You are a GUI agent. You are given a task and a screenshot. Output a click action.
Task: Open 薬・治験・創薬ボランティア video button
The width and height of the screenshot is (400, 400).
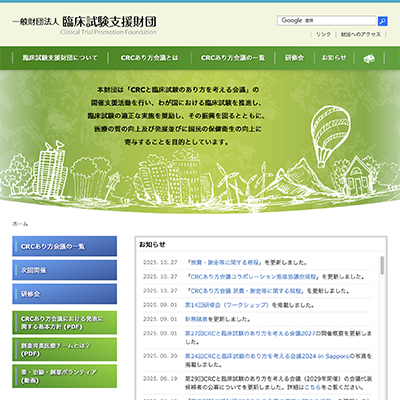(65, 376)
